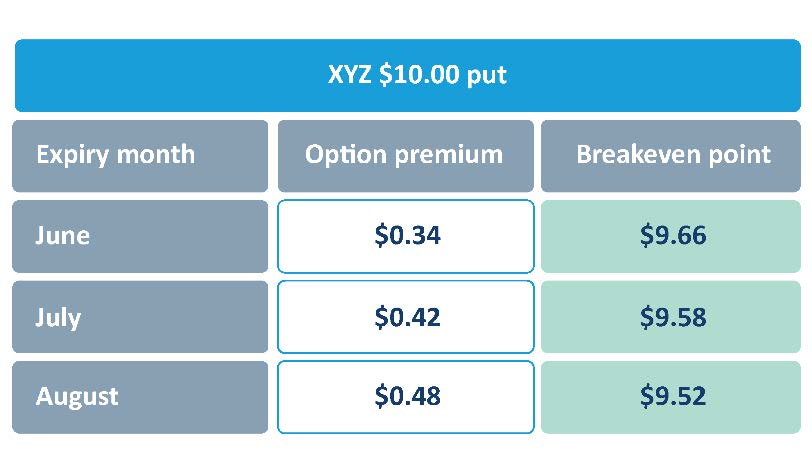The width and height of the screenshot is (812, 473).
Task: Select the Expiry month column header
Action: 140,155
